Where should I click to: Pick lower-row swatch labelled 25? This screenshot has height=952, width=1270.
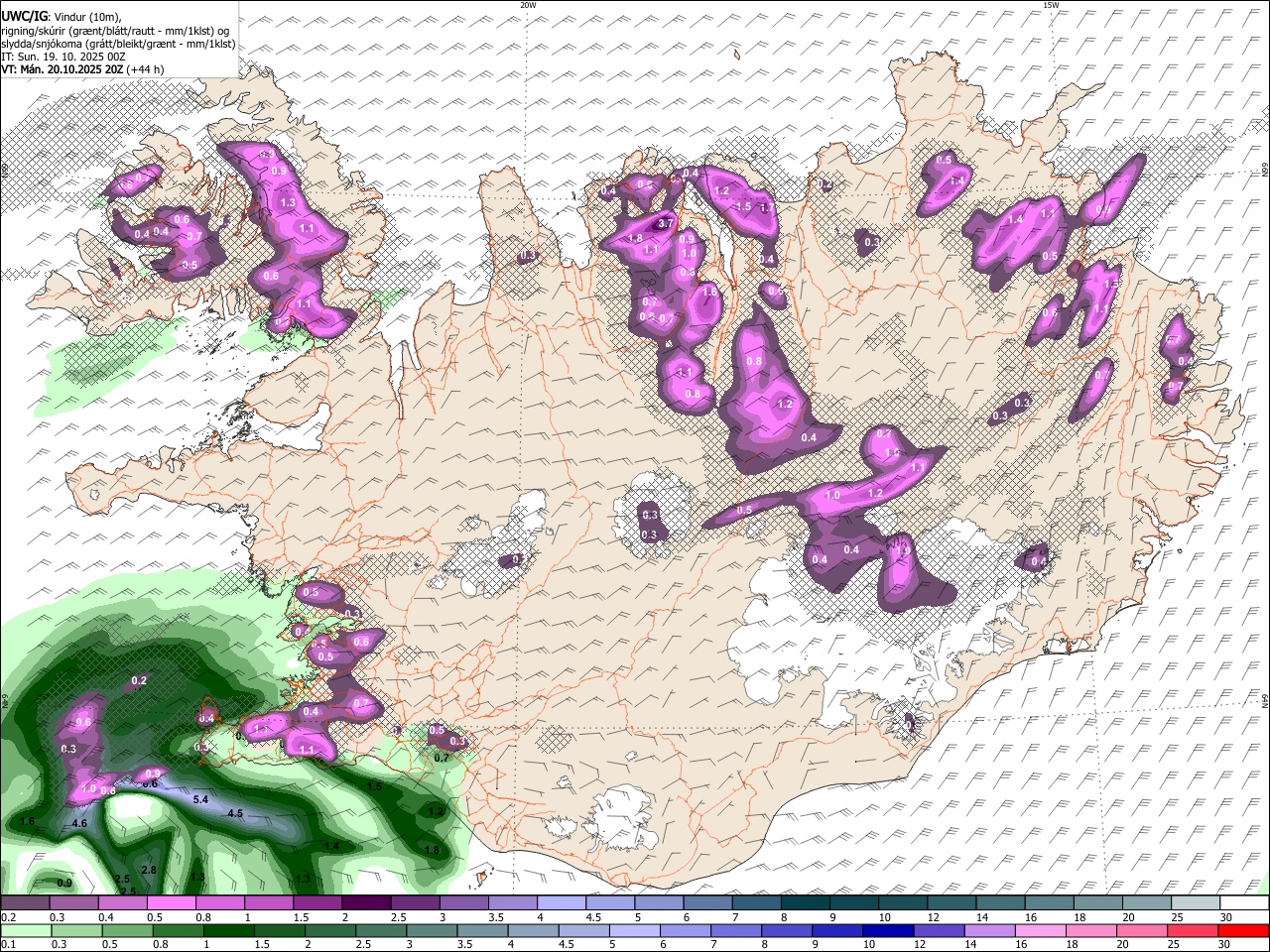click(1194, 930)
